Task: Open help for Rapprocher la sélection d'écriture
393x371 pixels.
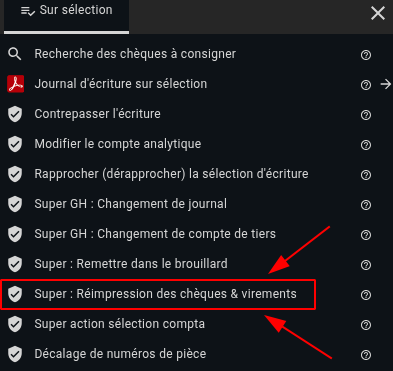Action: point(366,175)
